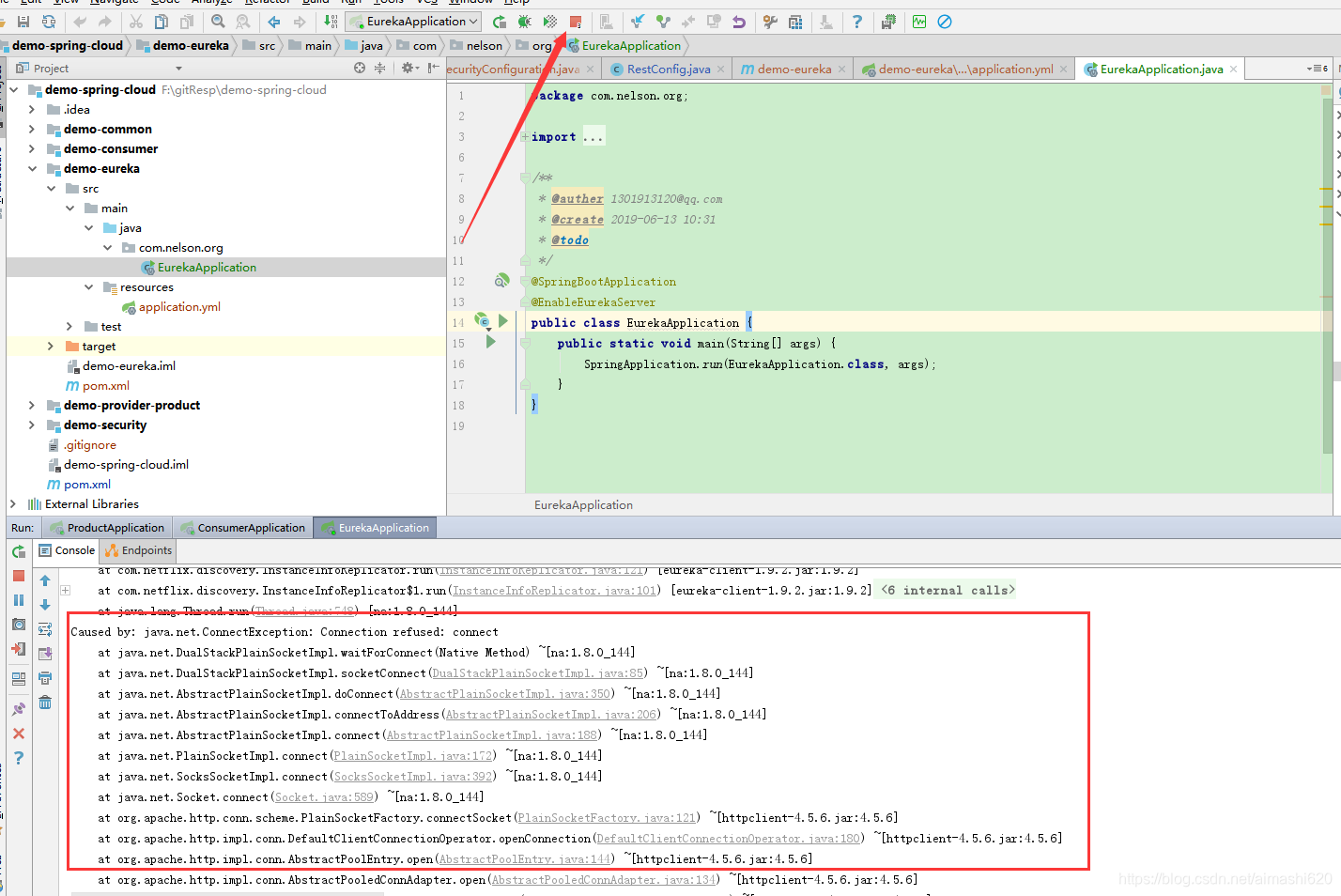Open Settings with the wrench icon

(770, 22)
